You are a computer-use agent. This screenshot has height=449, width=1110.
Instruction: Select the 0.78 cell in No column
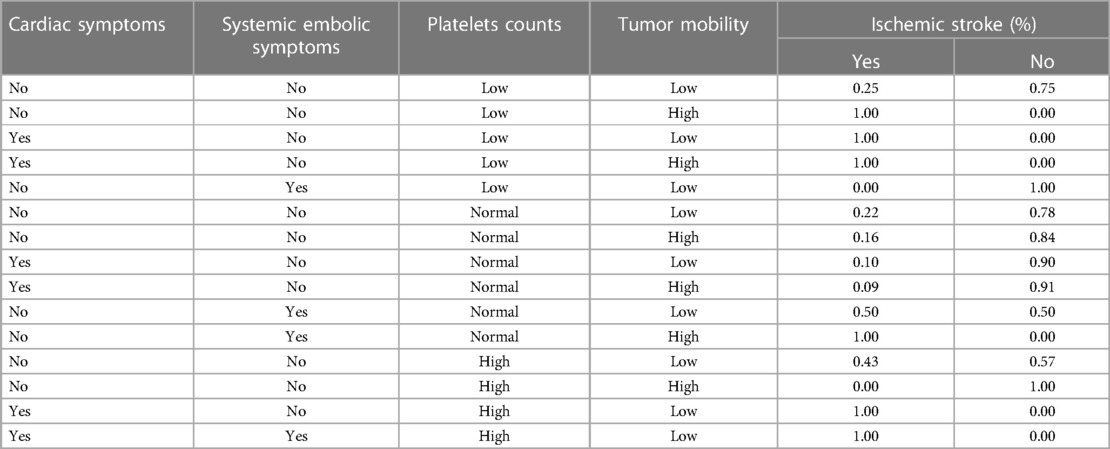[1042, 212]
